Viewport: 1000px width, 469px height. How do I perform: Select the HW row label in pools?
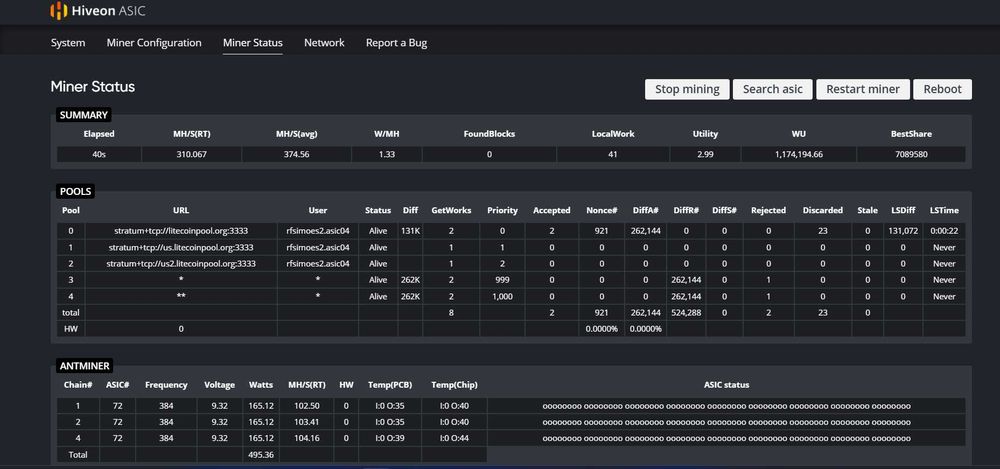click(71, 329)
